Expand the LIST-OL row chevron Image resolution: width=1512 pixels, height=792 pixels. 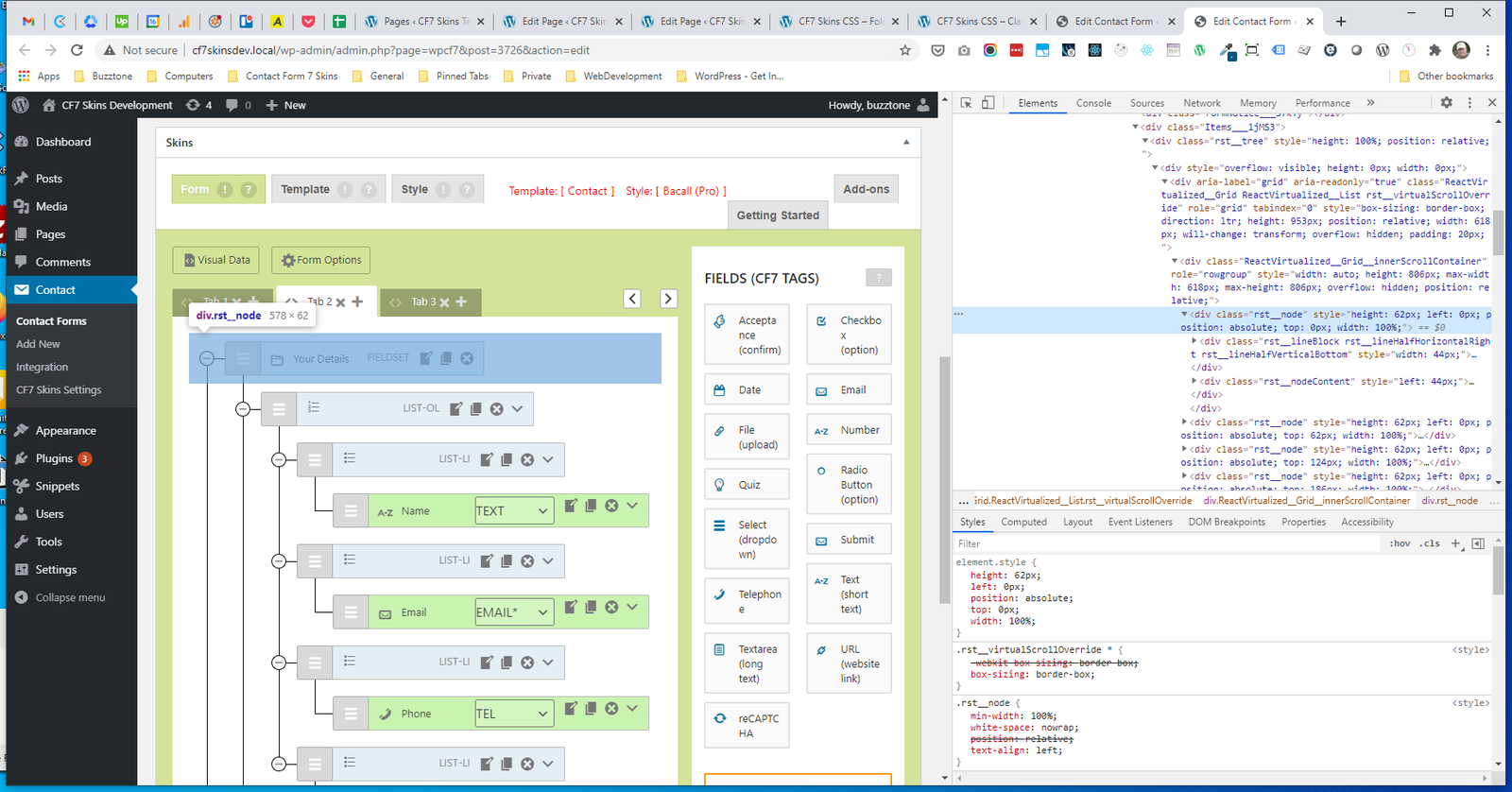coord(518,409)
